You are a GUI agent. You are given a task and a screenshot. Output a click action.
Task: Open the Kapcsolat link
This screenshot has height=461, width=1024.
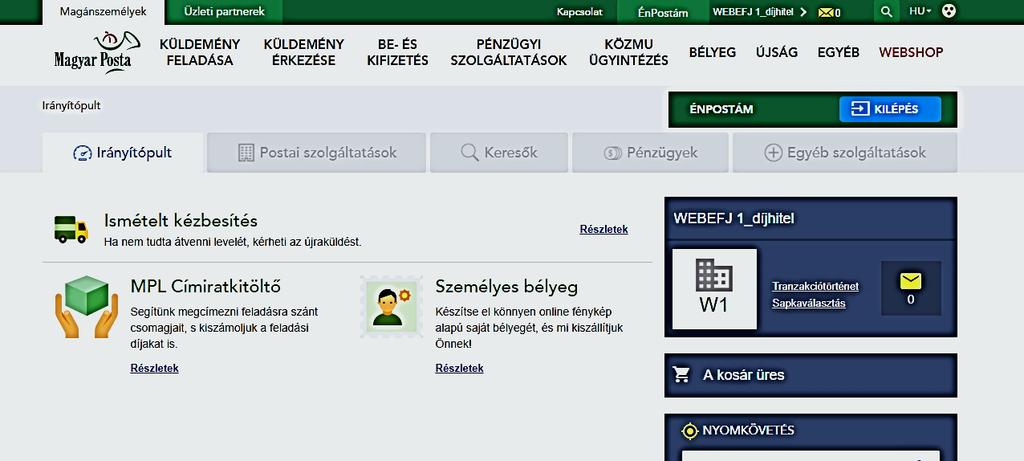tap(579, 12)
